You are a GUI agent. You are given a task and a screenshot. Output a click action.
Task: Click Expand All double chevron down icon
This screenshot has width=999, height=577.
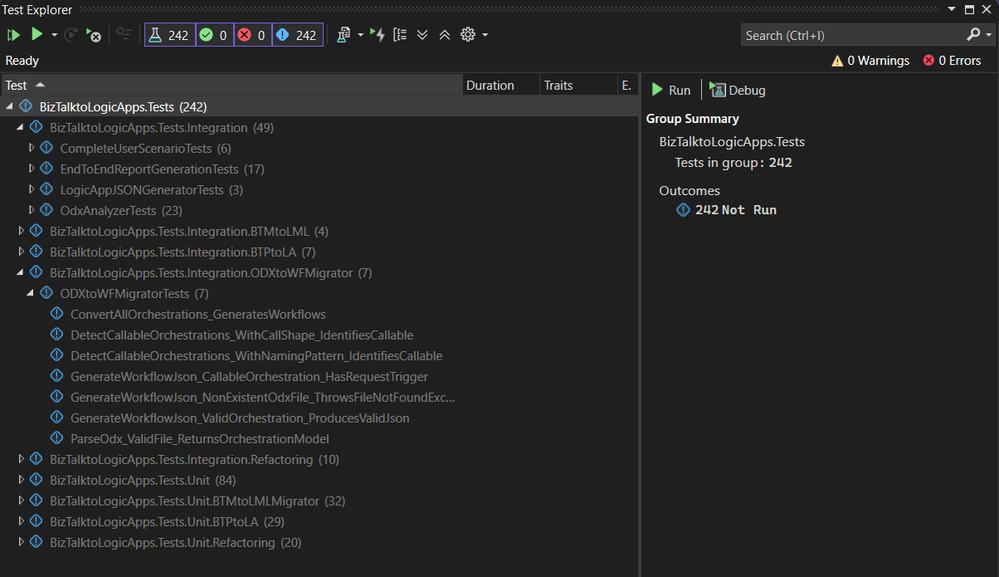pos(422,35)
